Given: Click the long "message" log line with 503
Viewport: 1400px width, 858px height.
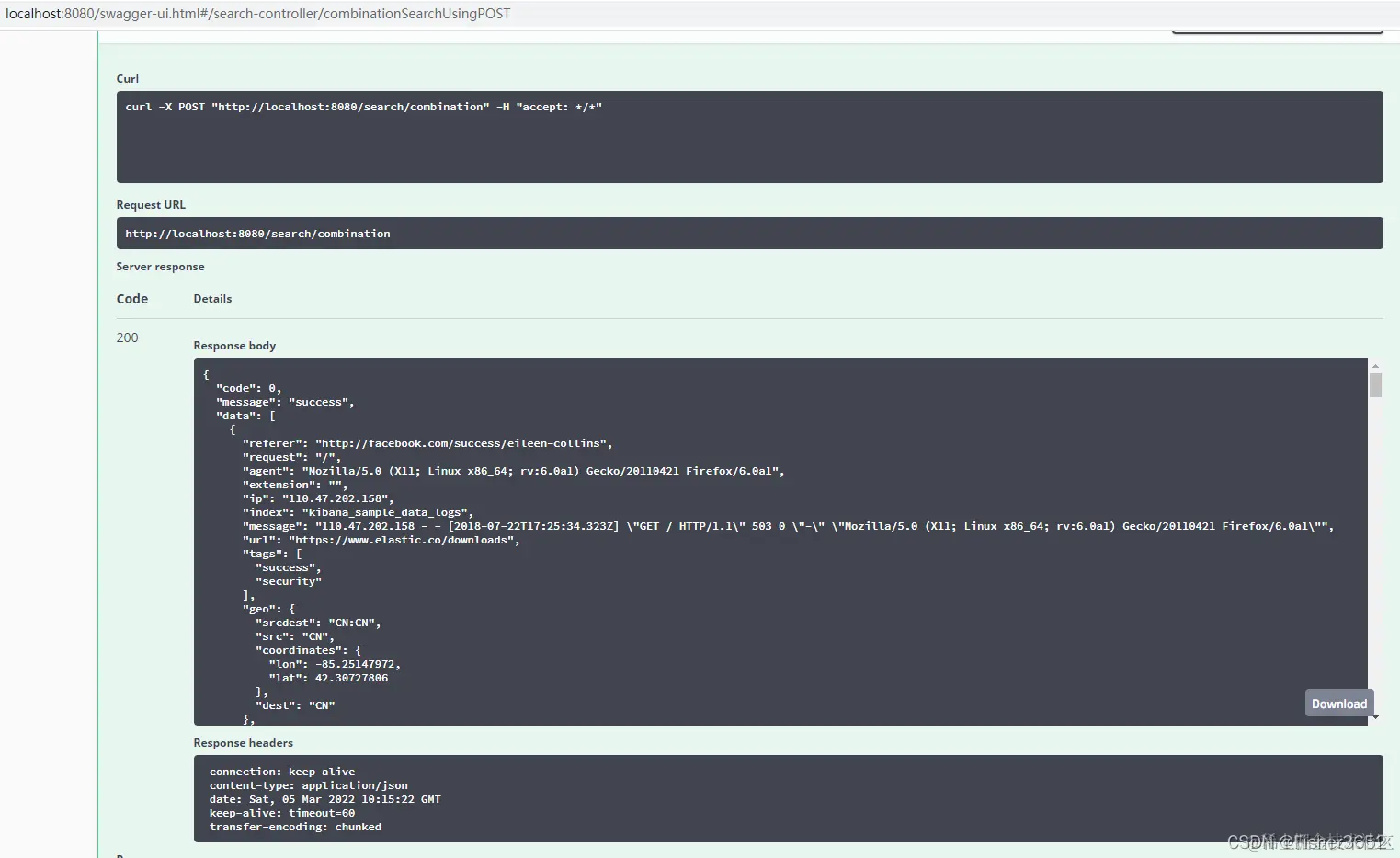Looking at the screenshot, I should pyautogui.click(x=788, y=526).
